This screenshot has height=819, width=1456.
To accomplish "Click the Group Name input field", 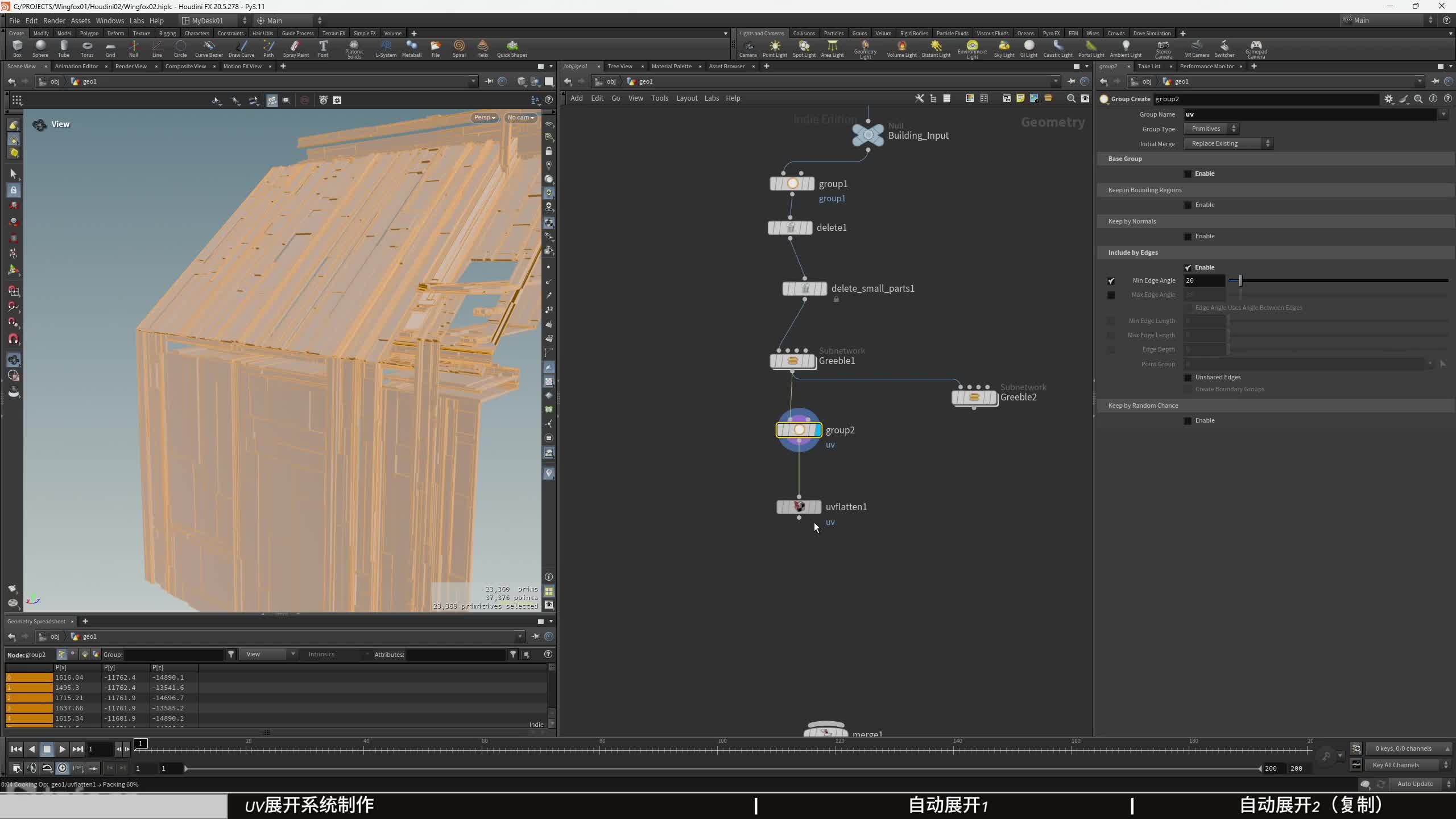I will tap(1308, 115).
